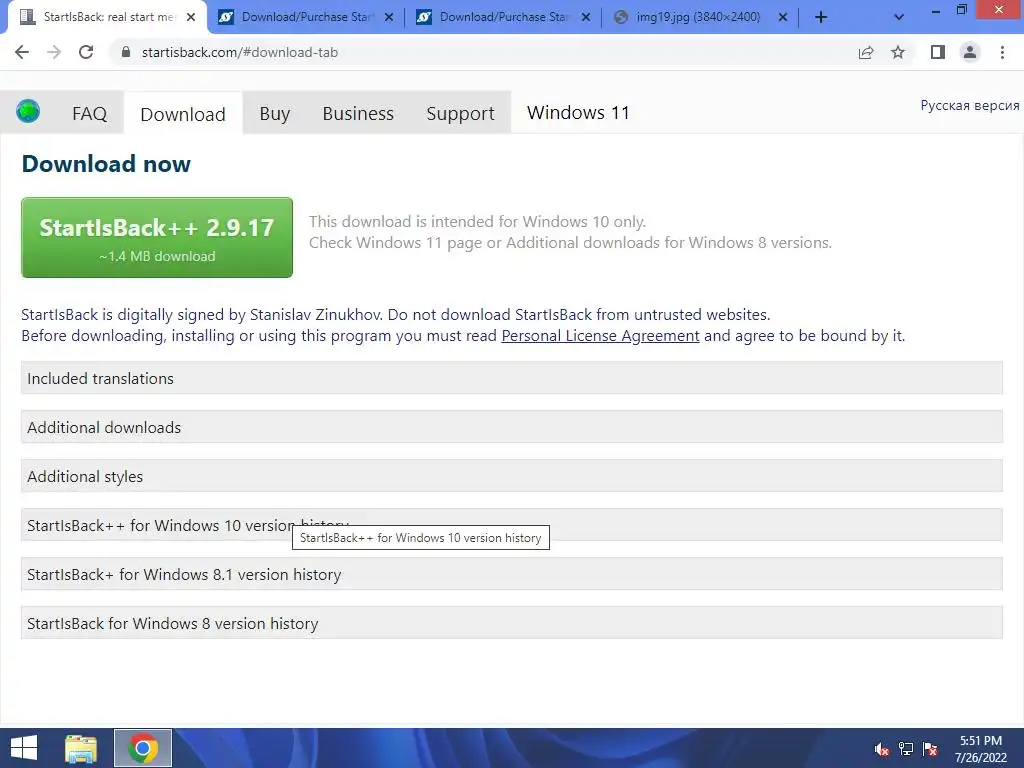Image resolution: width=1024 pixels, height=768 pixels.
Task: Click the muted speaker tray icon
Action: 882,749
